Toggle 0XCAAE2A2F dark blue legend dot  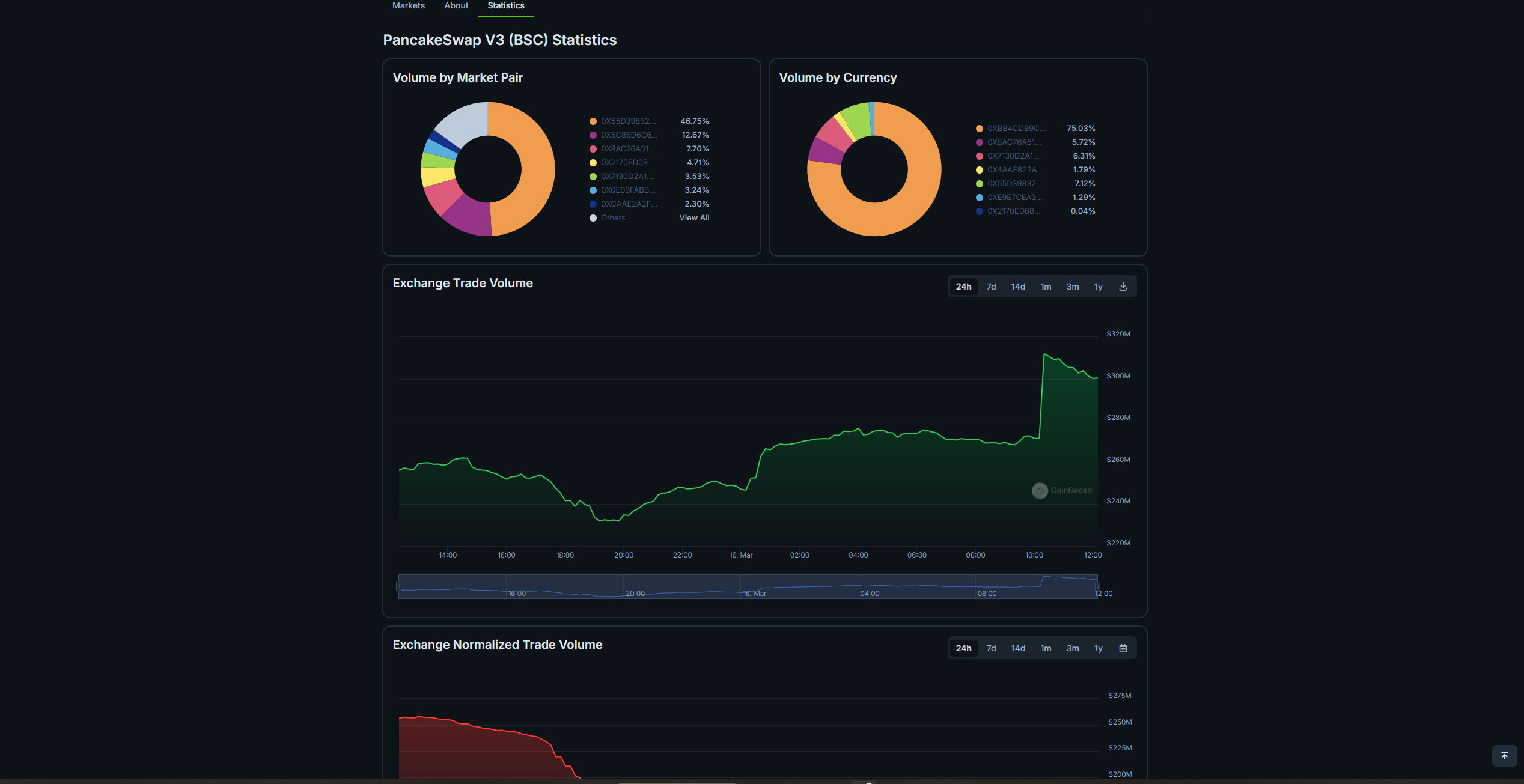pyautogui.click(x=593, y=204)
